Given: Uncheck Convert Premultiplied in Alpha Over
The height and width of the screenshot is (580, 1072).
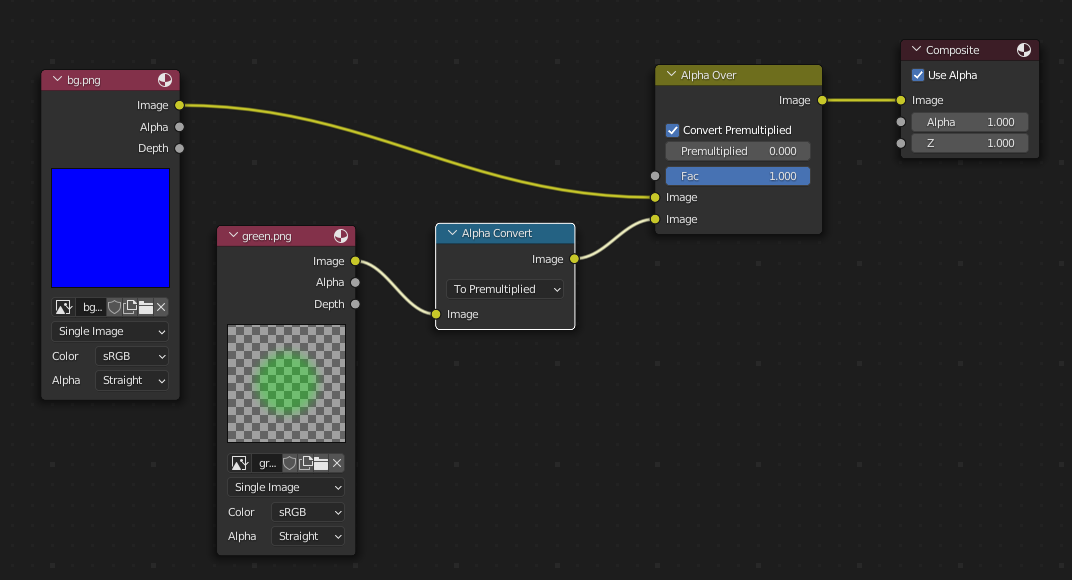Looking at the screenshot, I should click(672, 130).
